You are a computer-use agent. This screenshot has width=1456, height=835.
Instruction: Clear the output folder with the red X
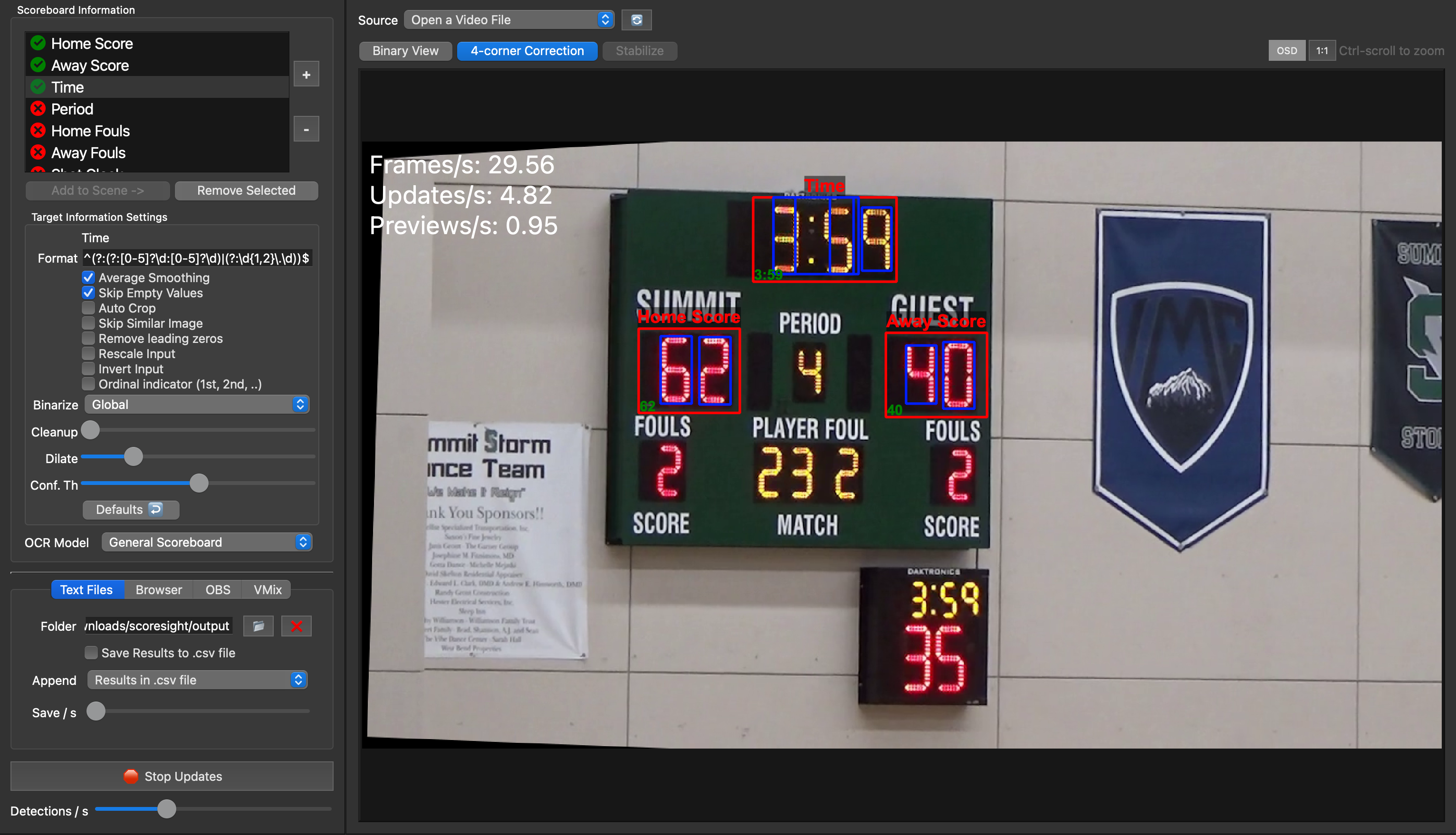pyautogui.click(x=296, y=626)
